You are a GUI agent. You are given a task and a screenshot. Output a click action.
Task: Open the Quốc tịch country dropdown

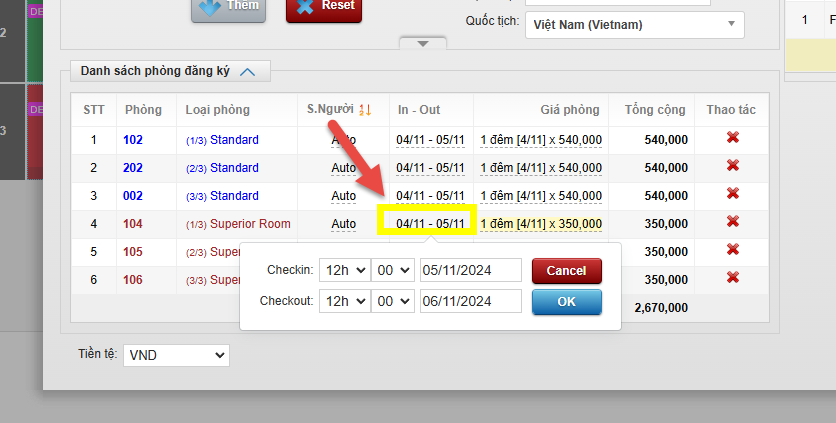coord(634,24)
